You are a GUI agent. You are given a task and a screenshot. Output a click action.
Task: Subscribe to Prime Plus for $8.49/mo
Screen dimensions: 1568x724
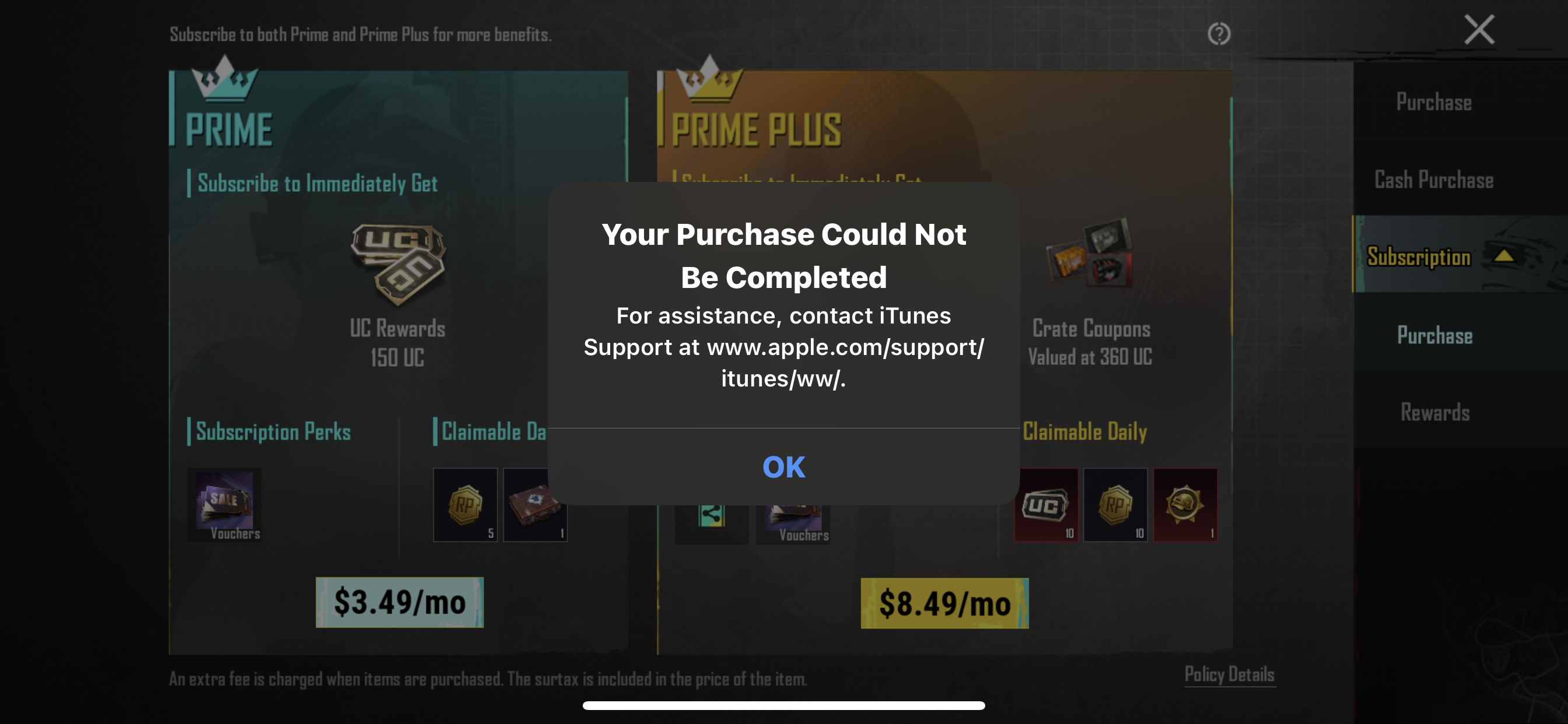tap(944, 603)
